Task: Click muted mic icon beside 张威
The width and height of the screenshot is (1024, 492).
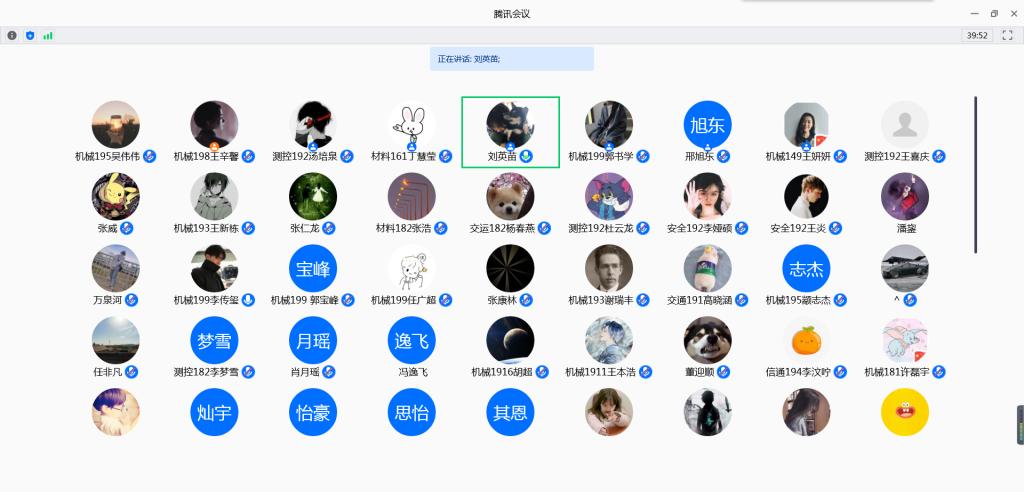Action: tap(127, 228)
